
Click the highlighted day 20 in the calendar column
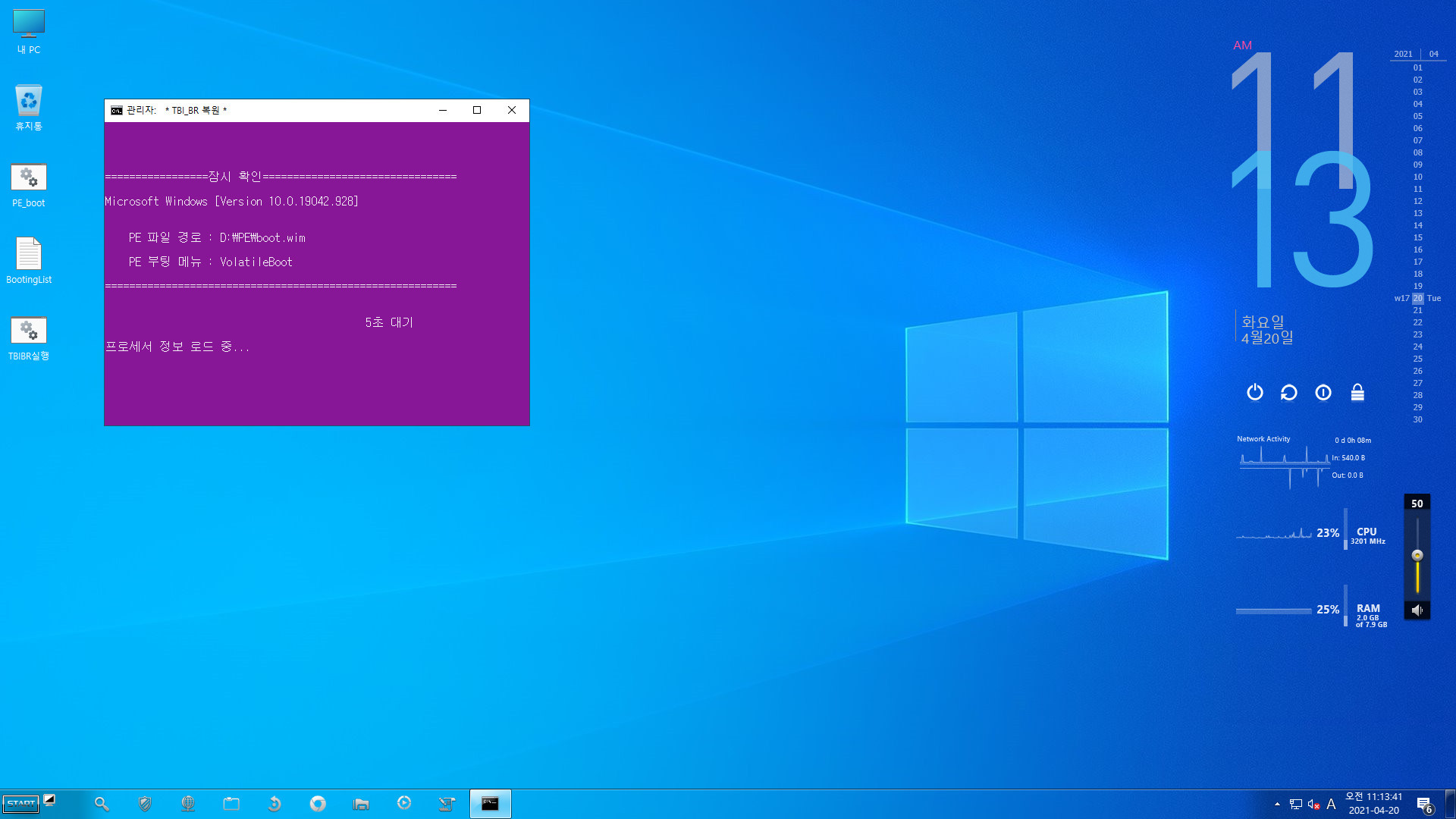[x=1418, y=298]
